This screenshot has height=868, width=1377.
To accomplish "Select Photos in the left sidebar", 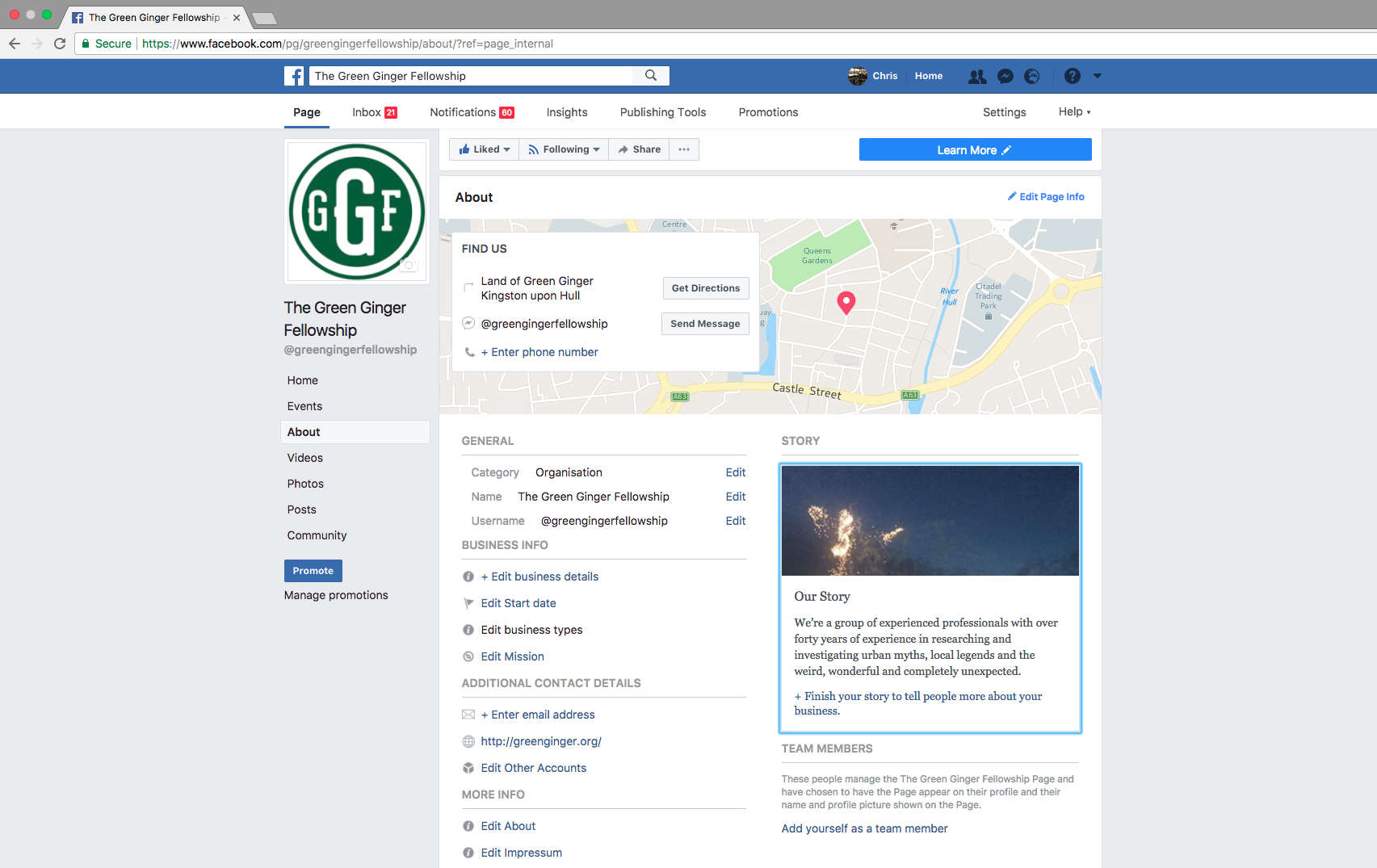I will (x=305, y=484).
